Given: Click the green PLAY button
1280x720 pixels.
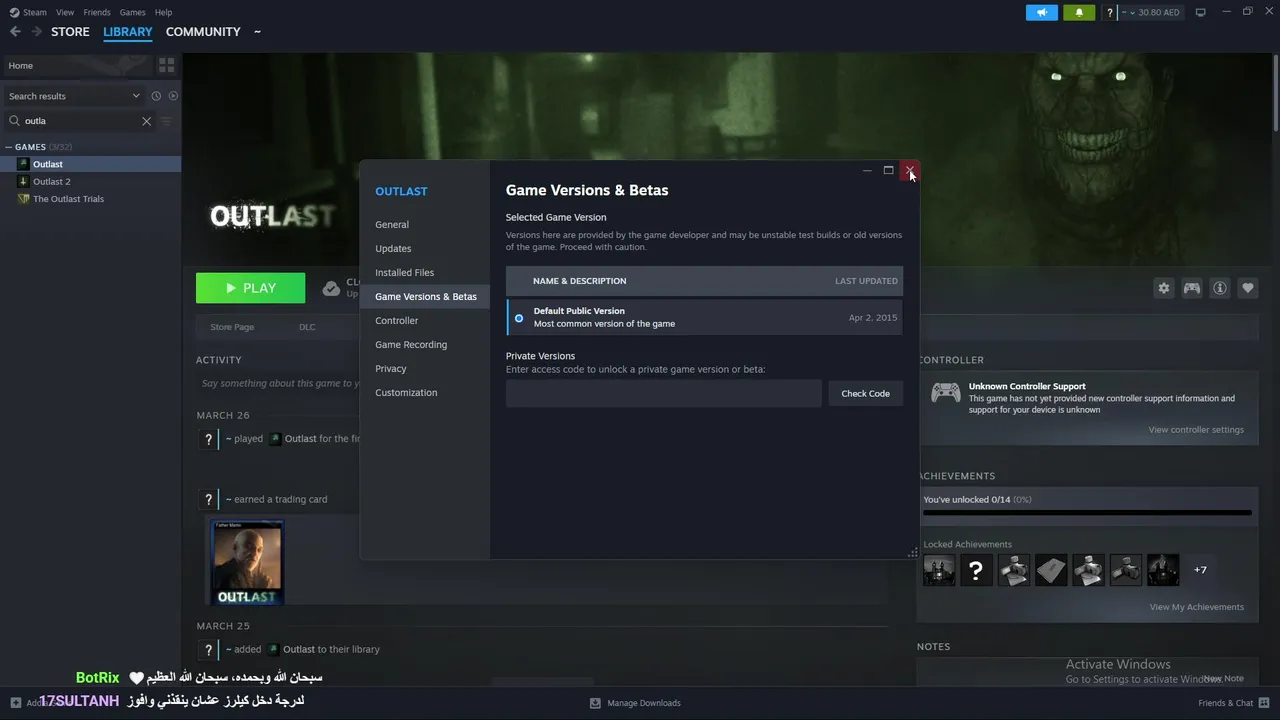Looking at the screenshot, I should click(250, 288).
